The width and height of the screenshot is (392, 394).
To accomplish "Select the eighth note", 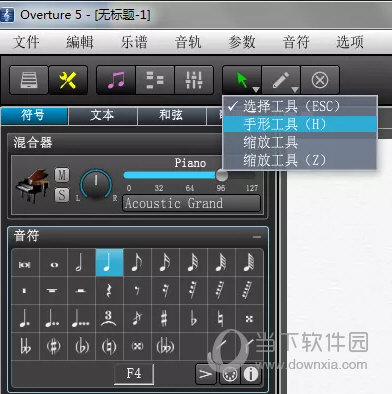I will [x=137, y=263].
